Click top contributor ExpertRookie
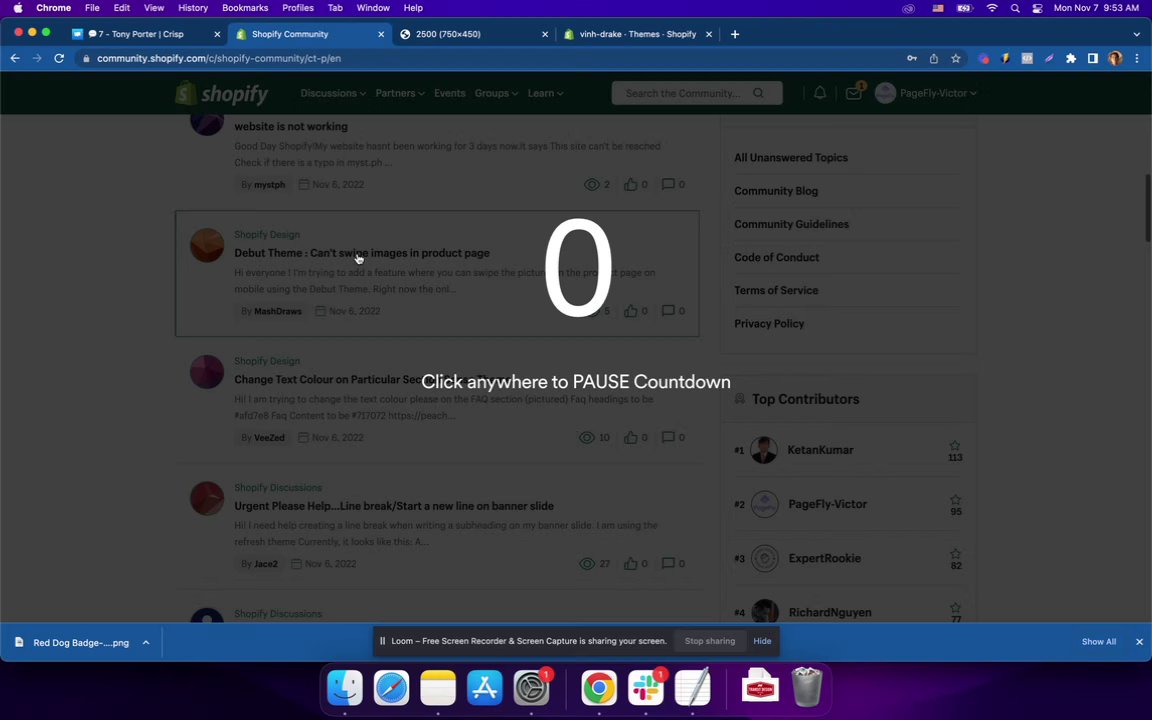 click(x=824, y=558)
